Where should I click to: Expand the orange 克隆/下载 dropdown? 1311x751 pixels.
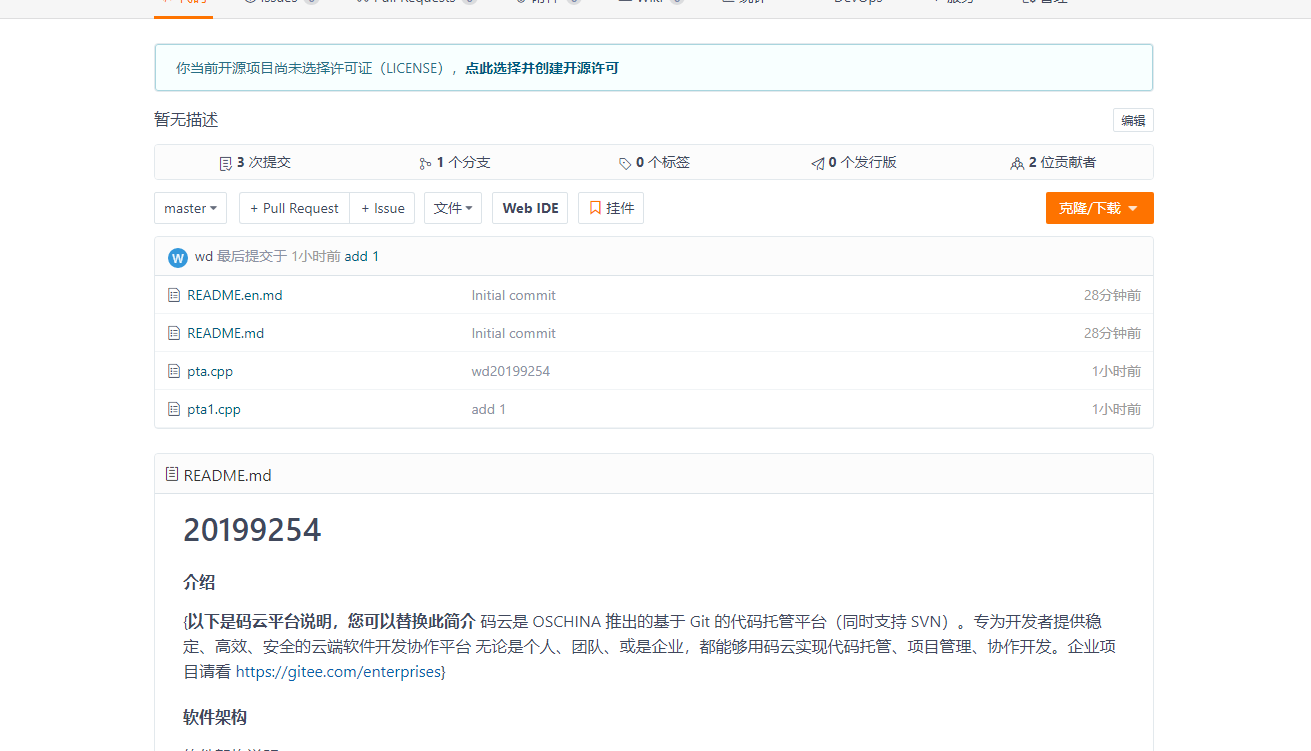(x=1099, y=208)
